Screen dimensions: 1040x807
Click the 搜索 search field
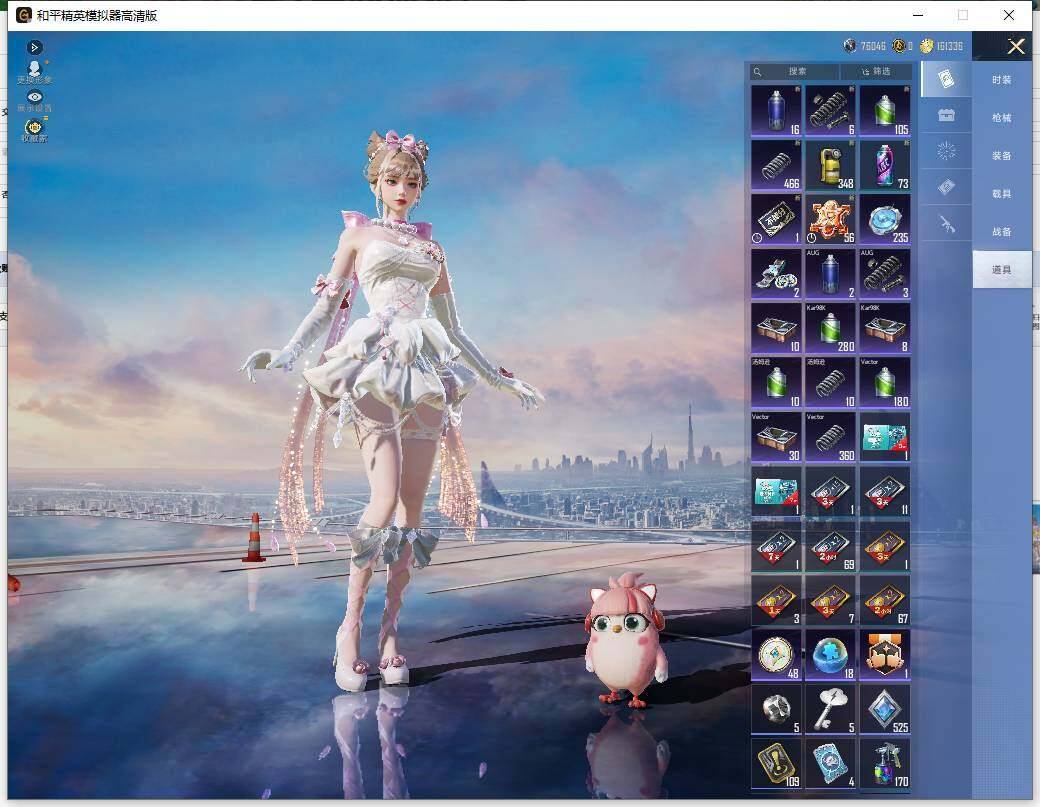[x=795, y=71]
